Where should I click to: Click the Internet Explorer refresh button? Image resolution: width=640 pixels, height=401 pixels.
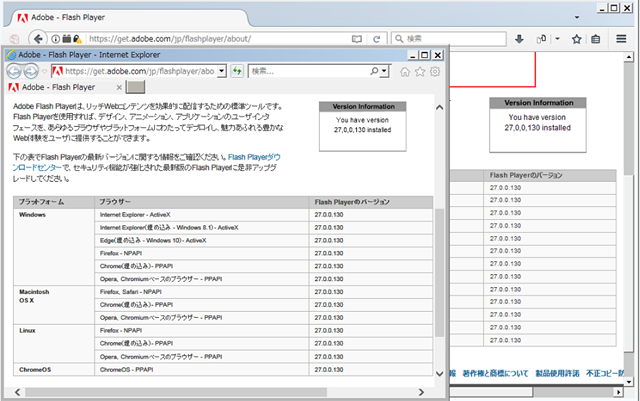pyautogui.click(x=237, y=71)
